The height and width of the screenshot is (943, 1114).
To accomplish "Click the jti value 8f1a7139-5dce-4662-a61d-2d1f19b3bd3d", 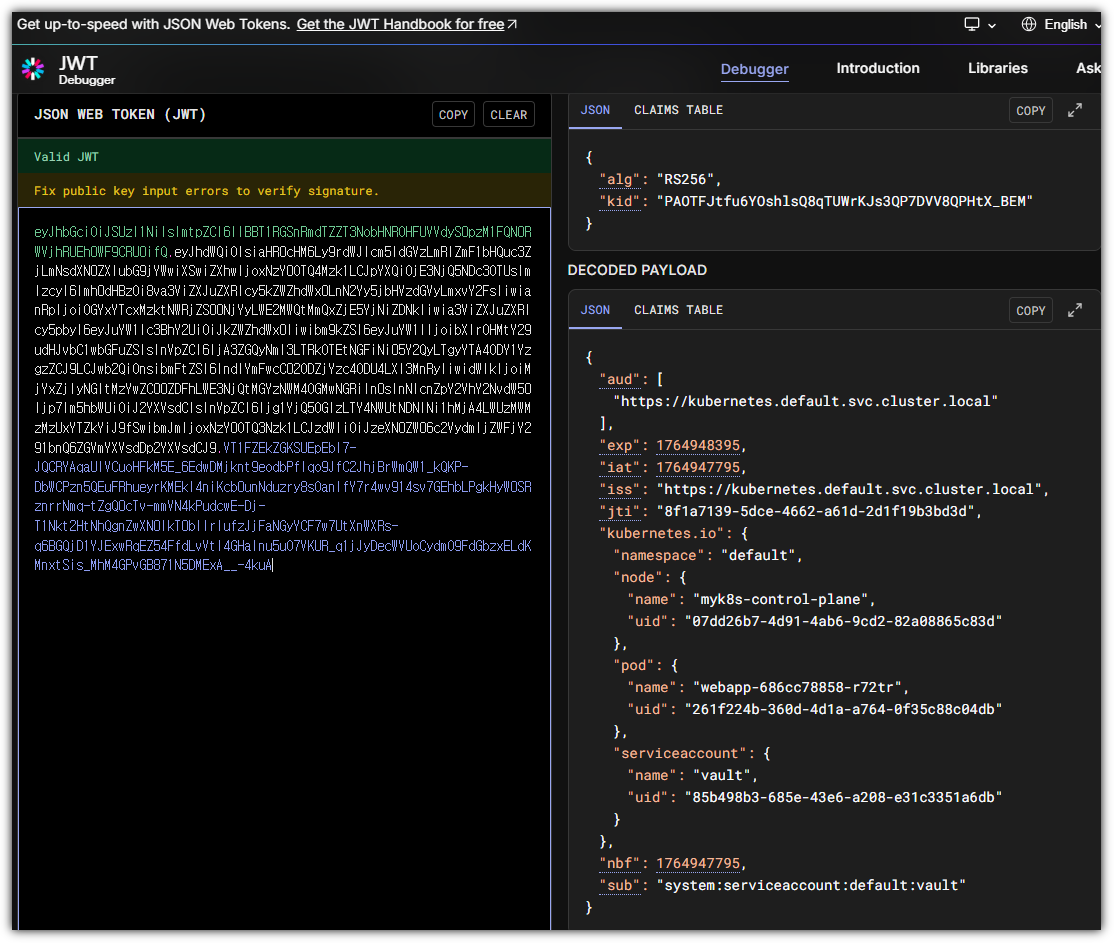I will click(x=816, y=512).
